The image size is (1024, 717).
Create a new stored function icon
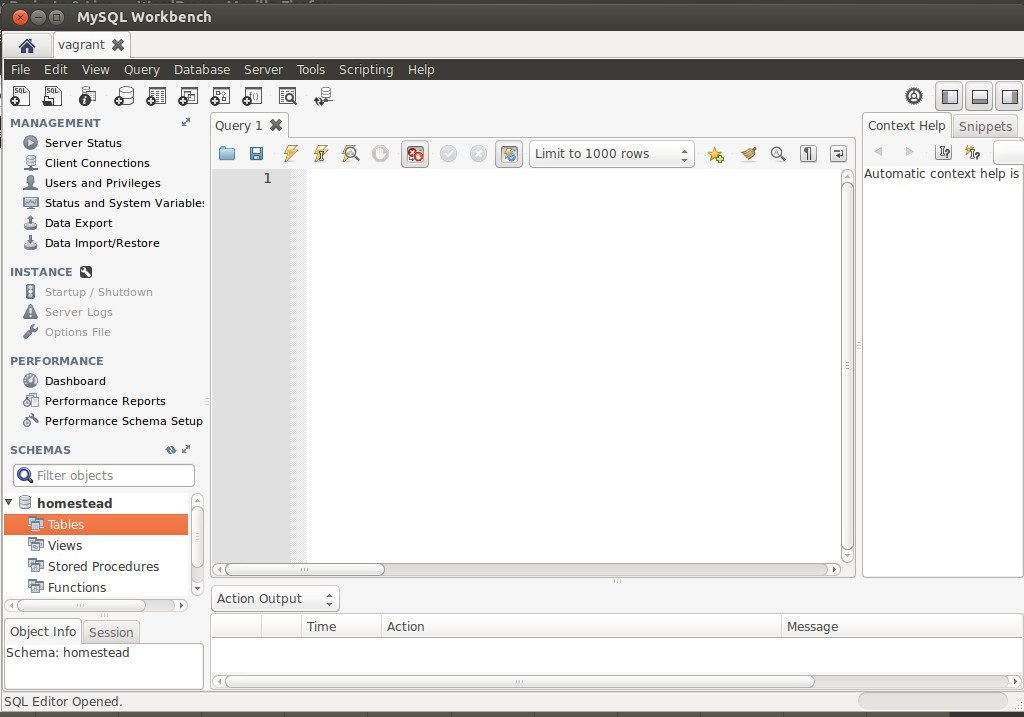pyautogui.click(x=252, y=96)
